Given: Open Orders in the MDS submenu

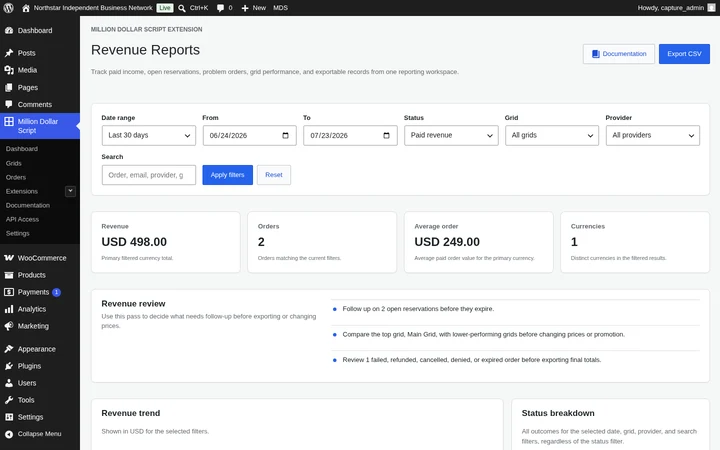Looking at the screenshot, I should (16, 177).
